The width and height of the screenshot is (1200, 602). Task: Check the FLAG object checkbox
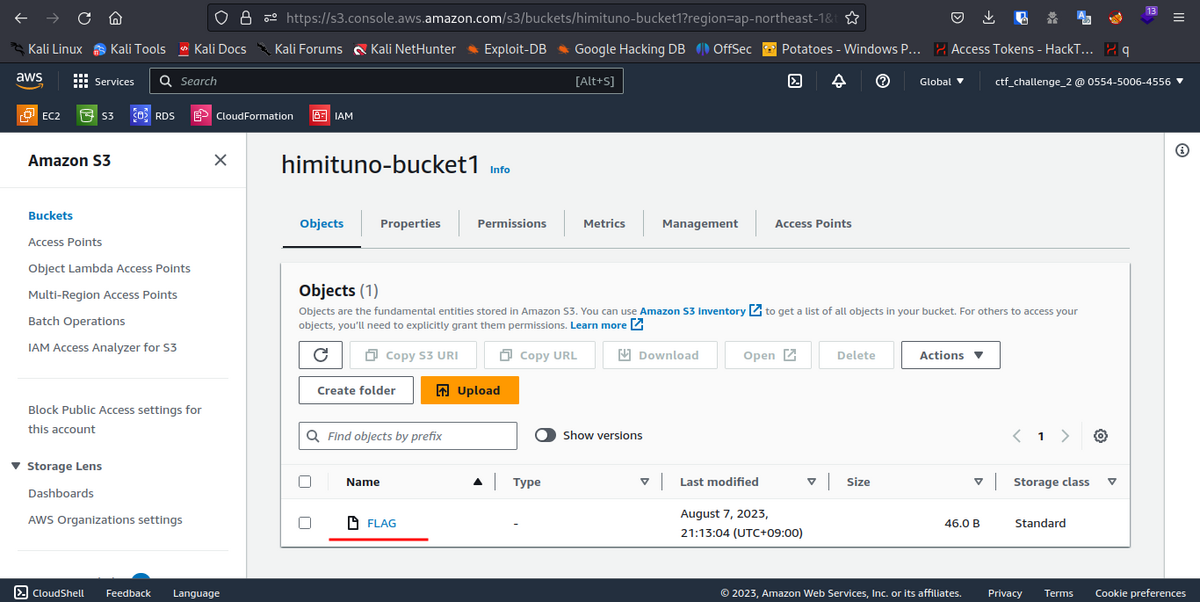pyautogui.click(x=305, y=523)
